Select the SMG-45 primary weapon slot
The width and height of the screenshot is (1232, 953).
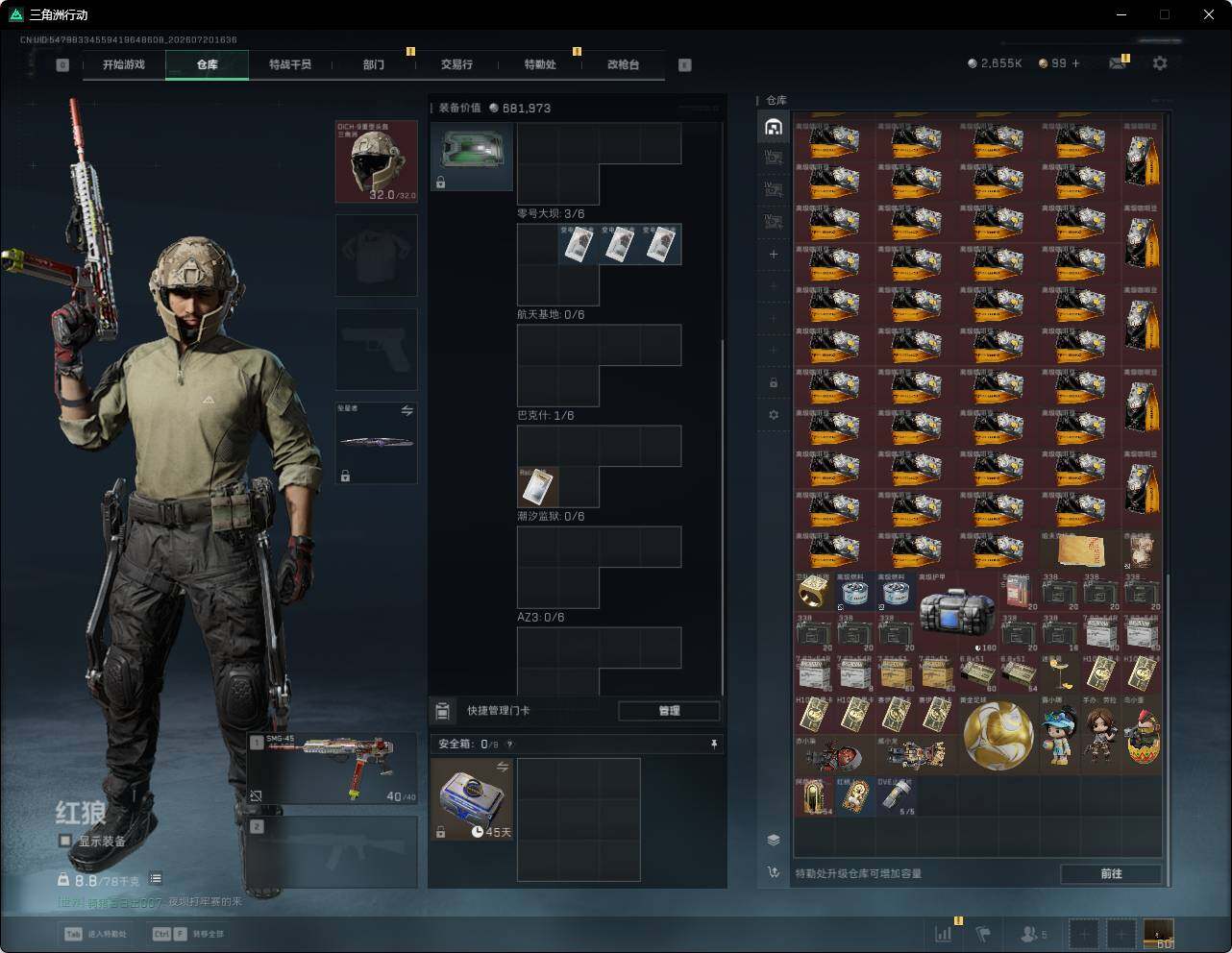point(332,769)
